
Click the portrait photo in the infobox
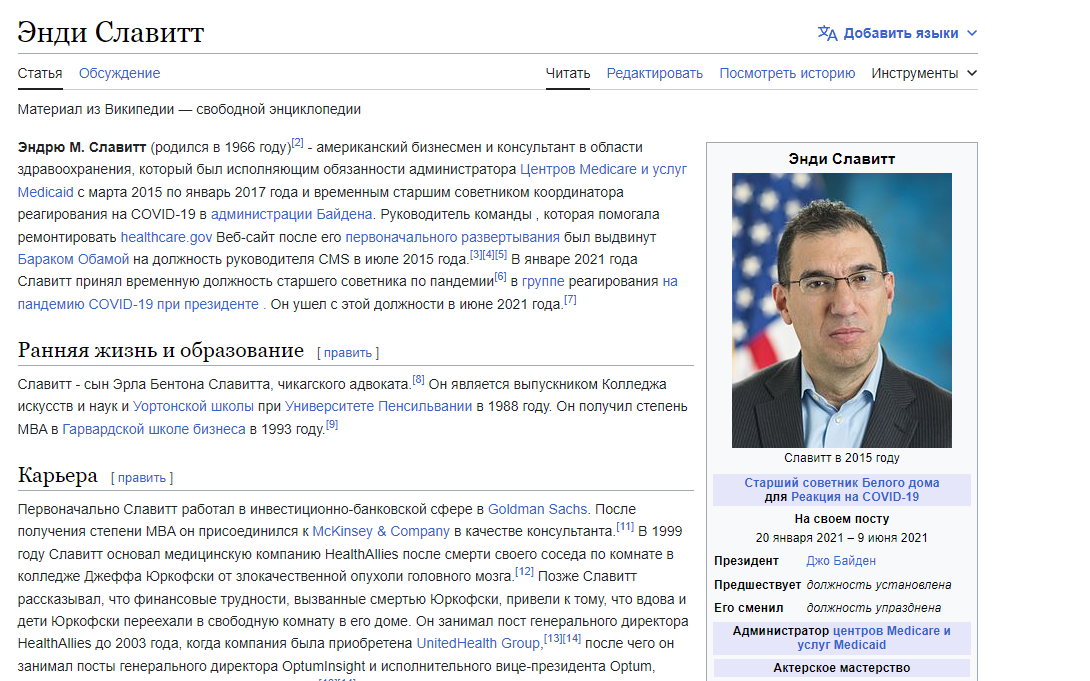tap(841, 310)
